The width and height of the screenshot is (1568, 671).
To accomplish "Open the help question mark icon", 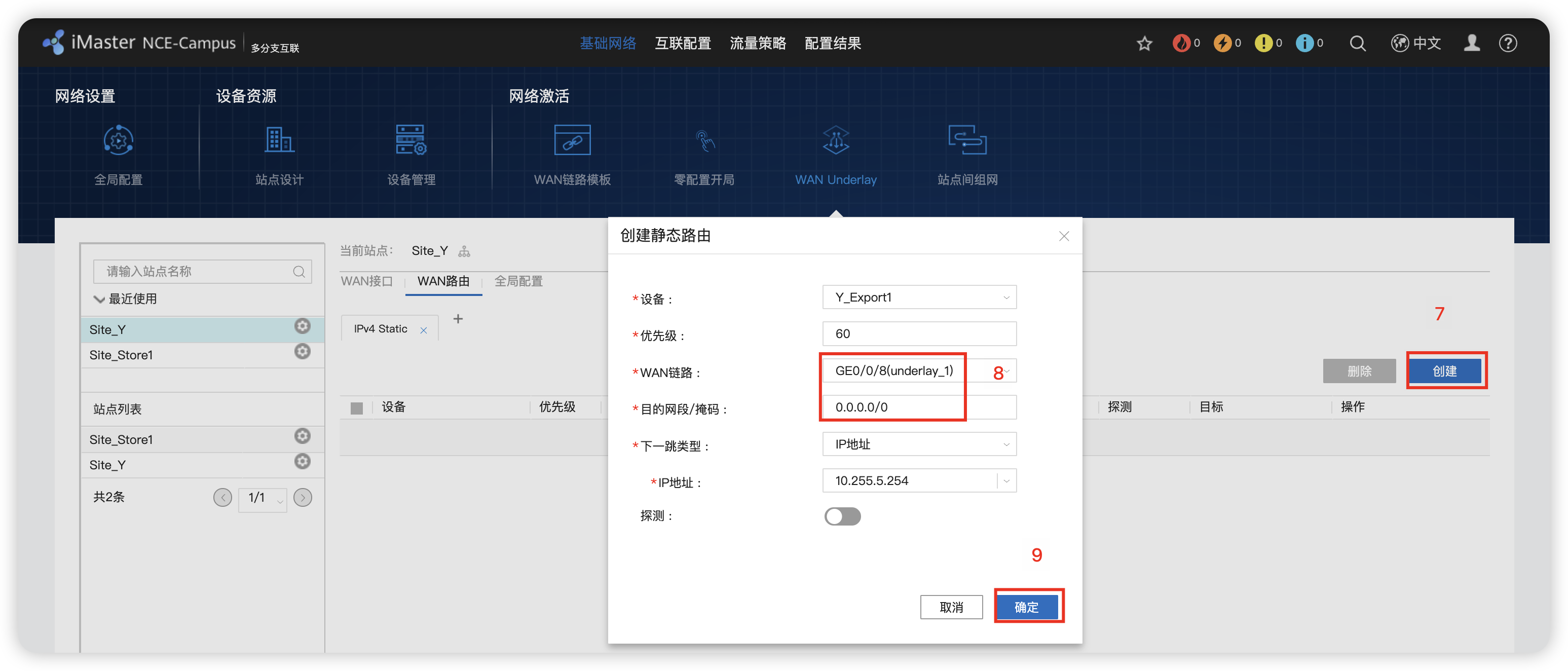I will (1507, 44).
